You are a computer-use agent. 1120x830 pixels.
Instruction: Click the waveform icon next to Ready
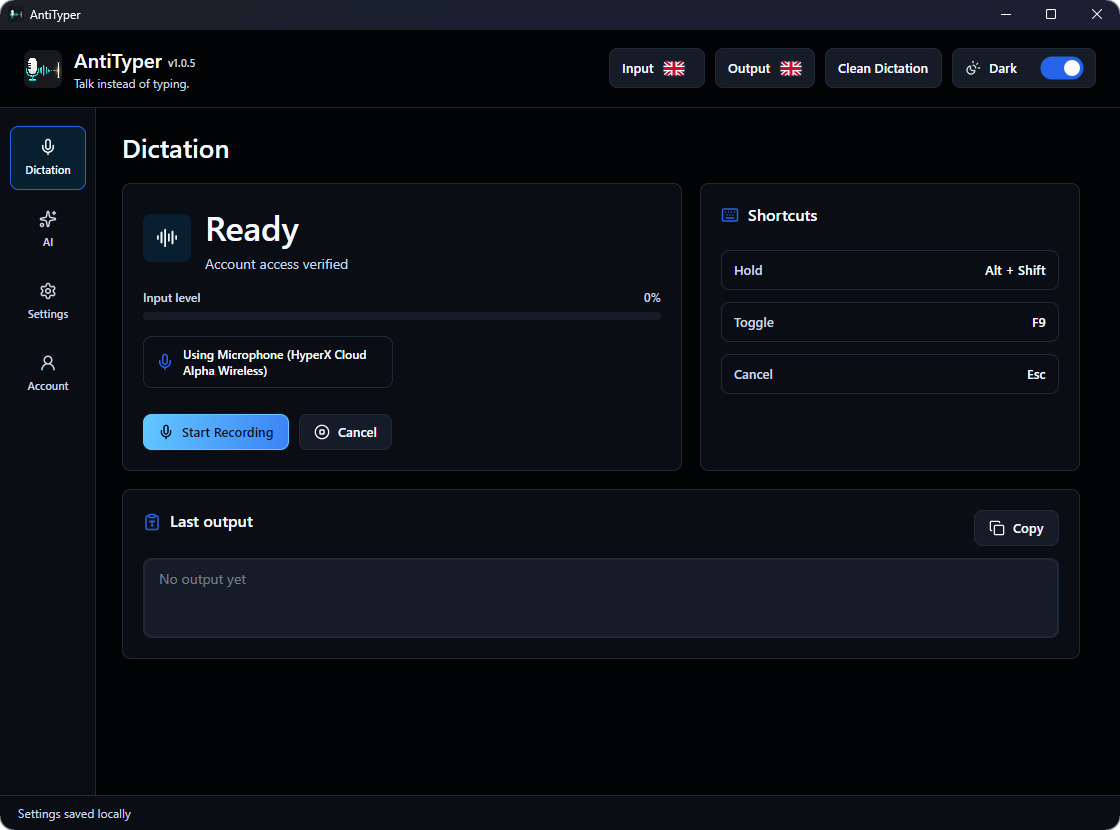click(x=167, y=238)
